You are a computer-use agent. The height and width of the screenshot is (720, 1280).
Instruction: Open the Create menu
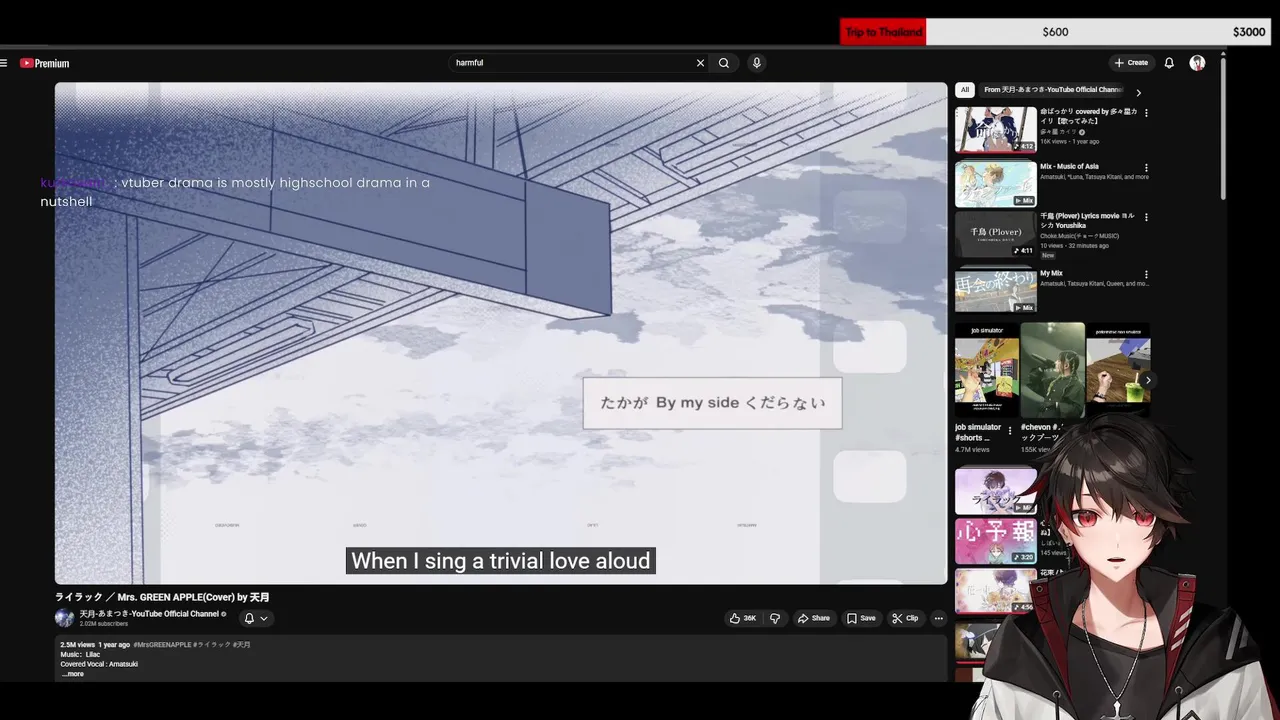1131,63
